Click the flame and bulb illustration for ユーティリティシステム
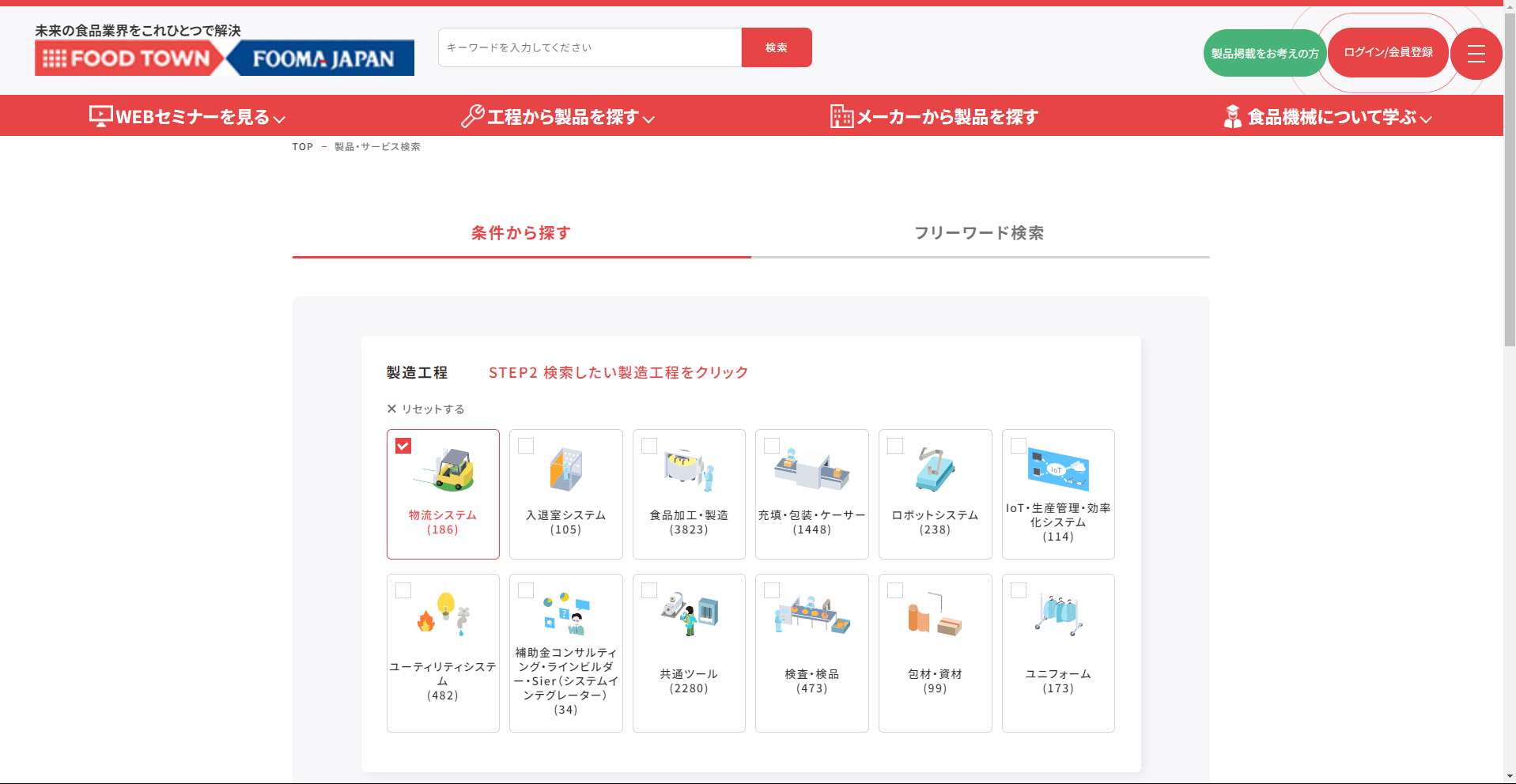The image size is (1516, 784). (x=443, y=614)
